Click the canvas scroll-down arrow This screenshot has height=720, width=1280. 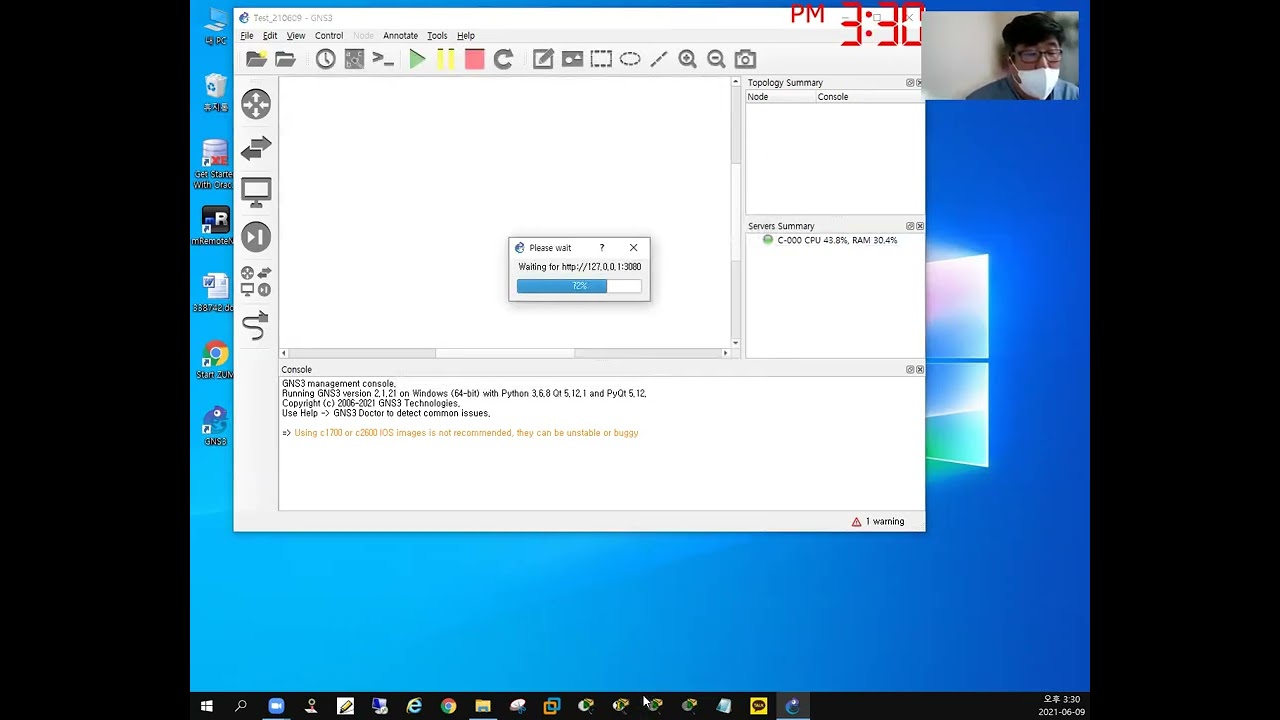tap(736, 343)
